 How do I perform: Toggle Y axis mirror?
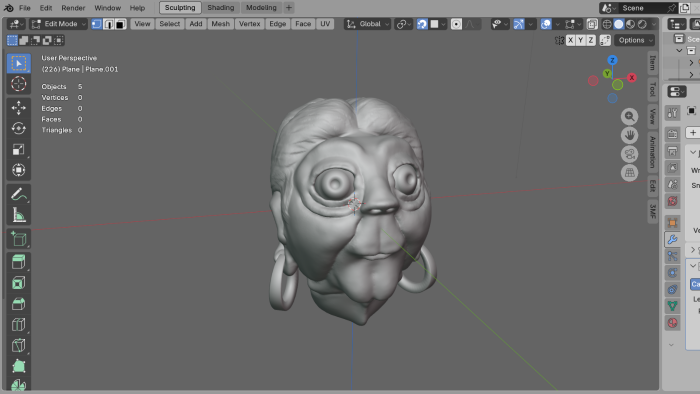(x=580, y=40)
